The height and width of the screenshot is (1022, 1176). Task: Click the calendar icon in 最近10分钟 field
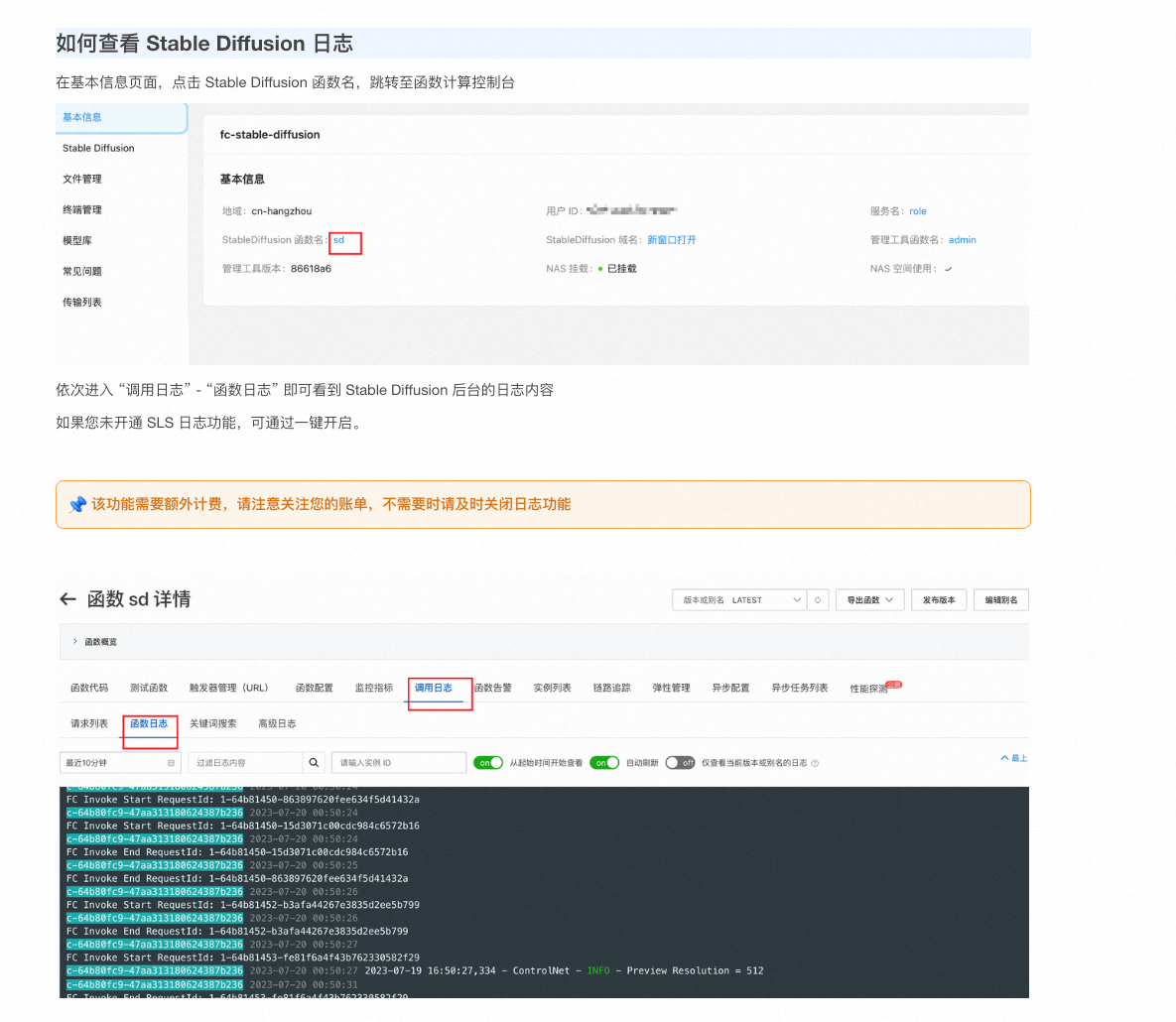pyautogui.click(x=171, y=763)
